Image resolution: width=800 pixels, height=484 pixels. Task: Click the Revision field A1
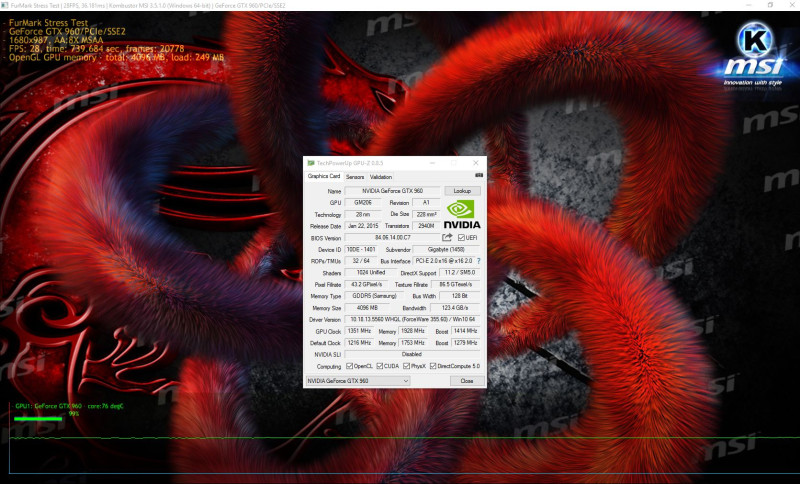tap(426, 202)
